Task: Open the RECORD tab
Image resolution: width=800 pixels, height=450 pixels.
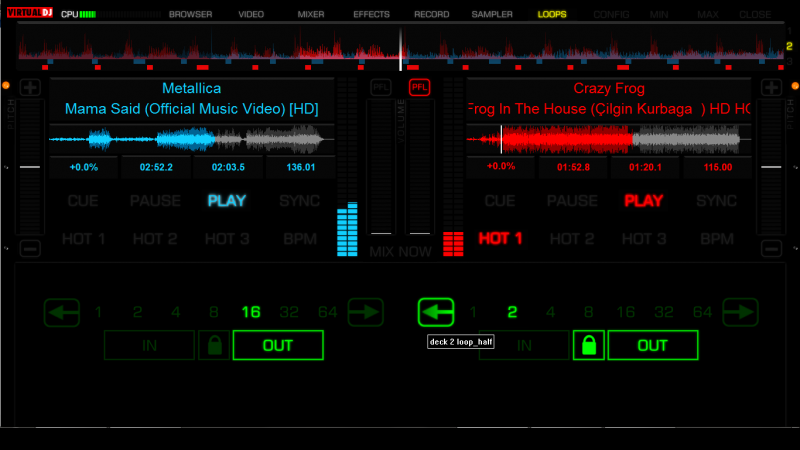Action: pyautogui.click(x=432, y=14)
